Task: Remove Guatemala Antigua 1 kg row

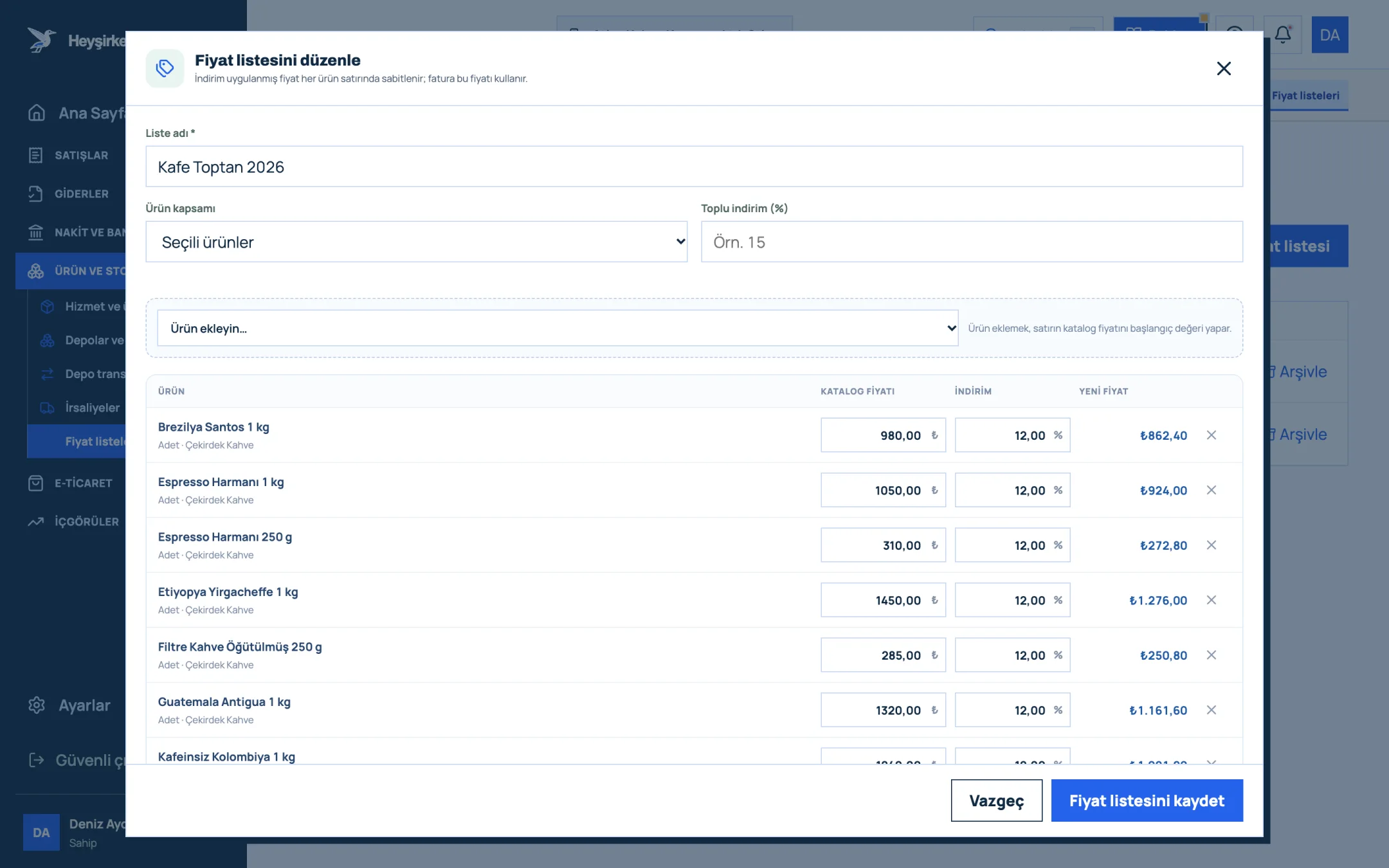Action: 1212,710
